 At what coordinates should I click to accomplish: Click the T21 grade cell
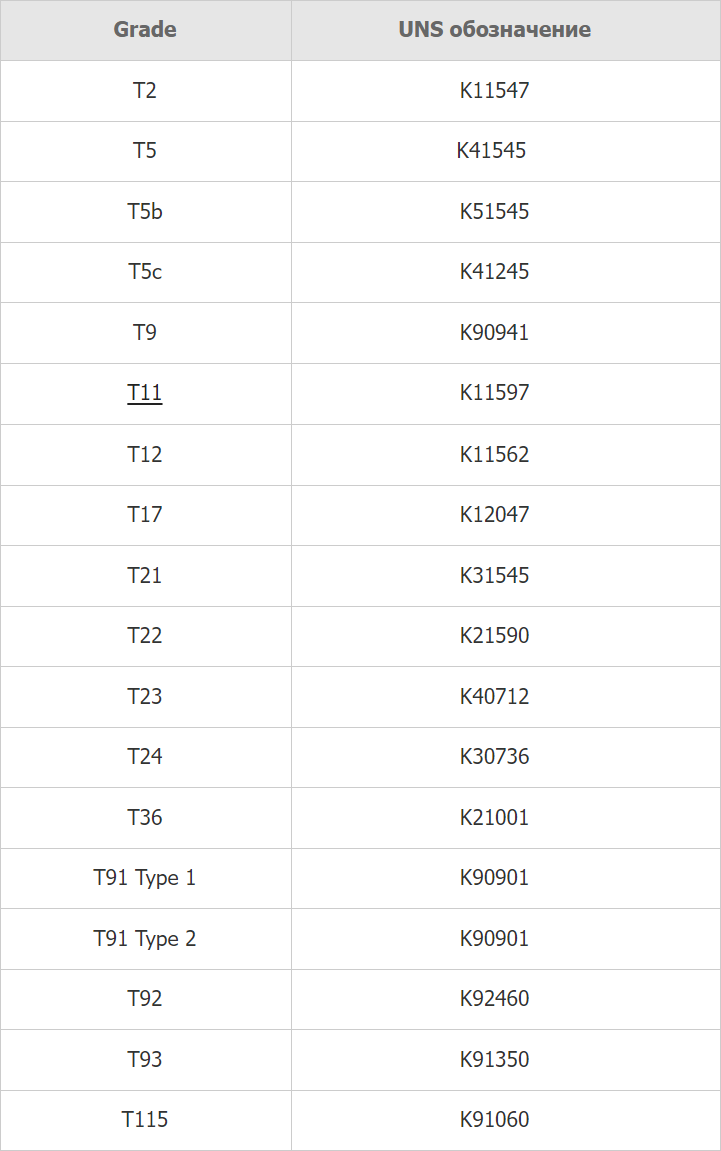click(145, 576)
